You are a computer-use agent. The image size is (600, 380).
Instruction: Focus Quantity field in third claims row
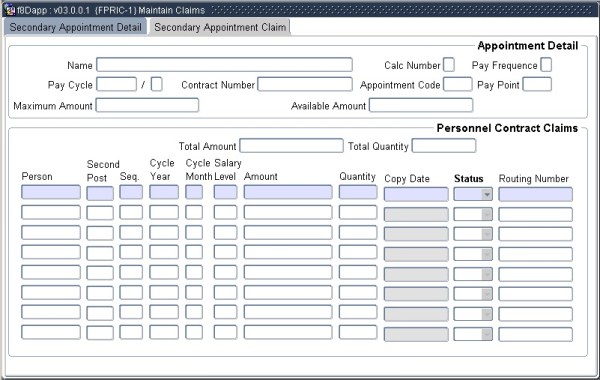(358, 232)
